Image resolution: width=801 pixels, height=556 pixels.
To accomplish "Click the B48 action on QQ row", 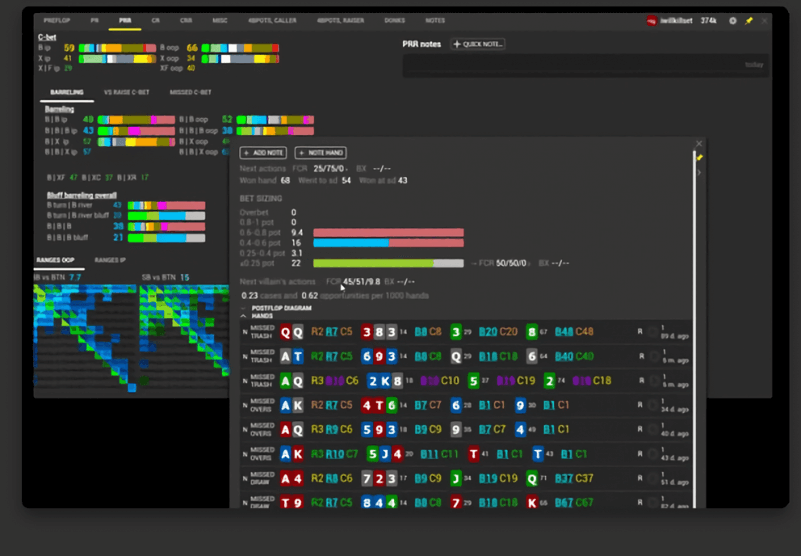I will click(563, 332).
